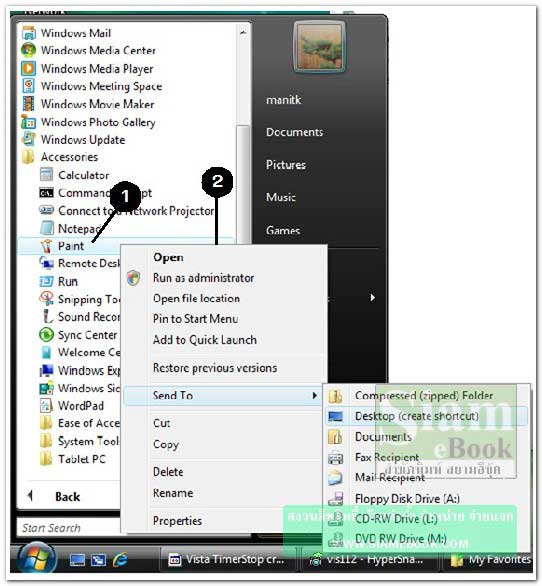
Task: Select the Sync Center icon
Action: [46, 335]
